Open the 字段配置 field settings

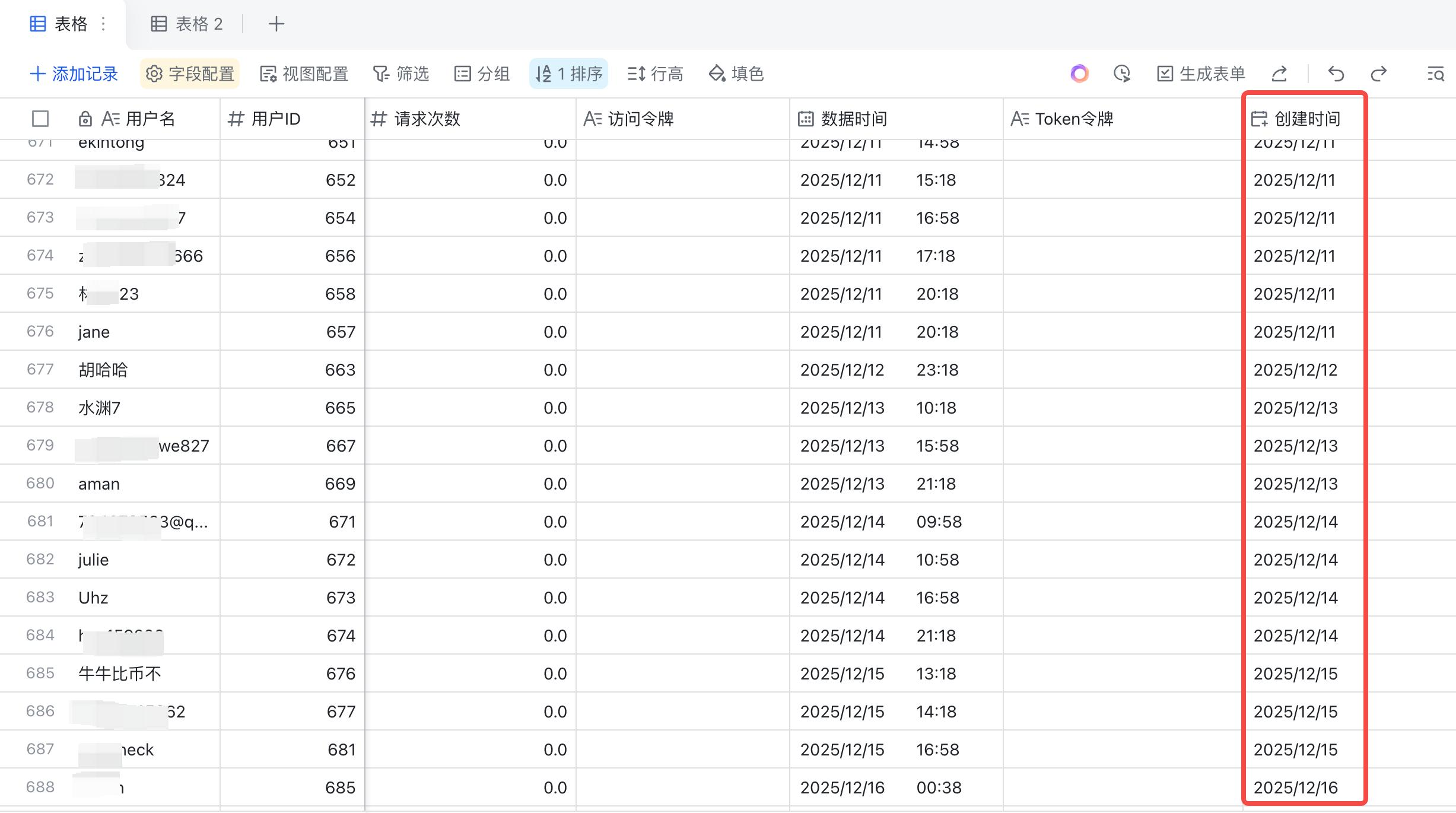(x=190, y=74)
